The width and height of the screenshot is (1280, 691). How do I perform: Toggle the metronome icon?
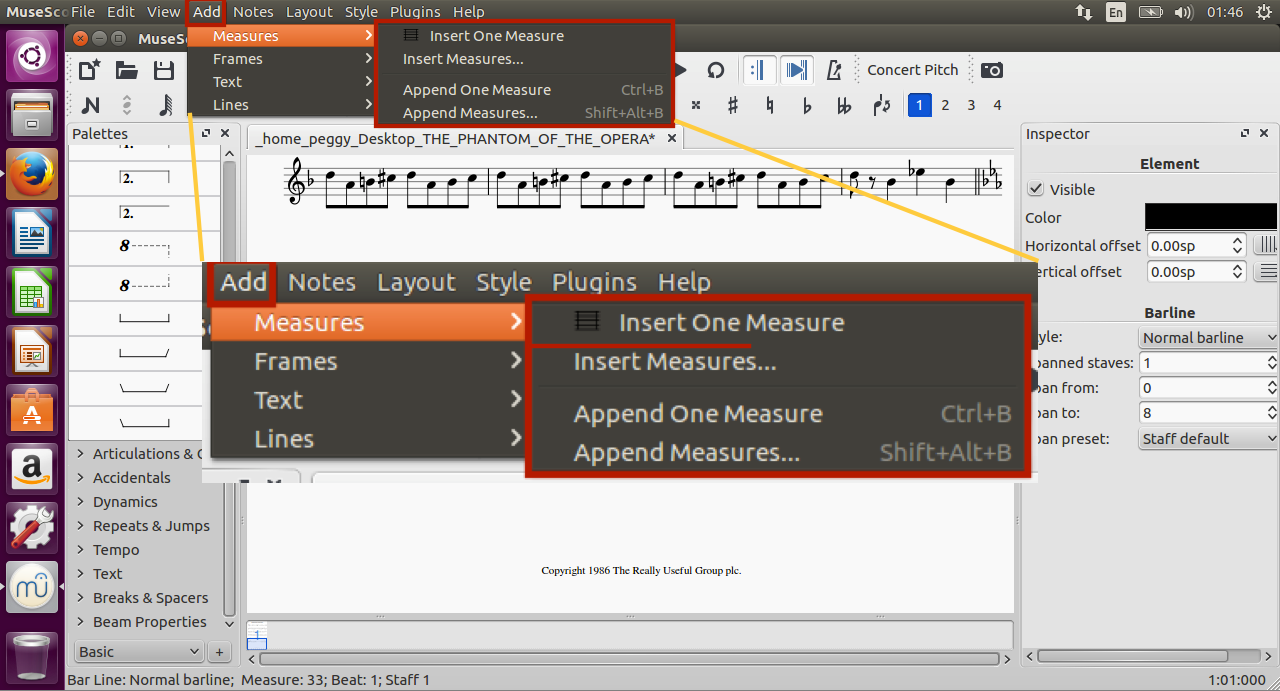coord(832,70)
